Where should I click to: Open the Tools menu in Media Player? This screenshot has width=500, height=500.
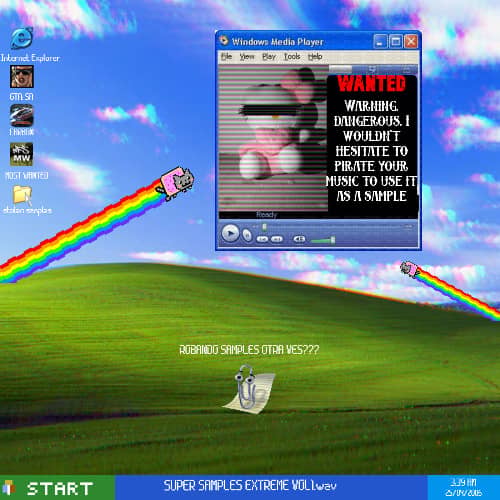pos(292,57)
